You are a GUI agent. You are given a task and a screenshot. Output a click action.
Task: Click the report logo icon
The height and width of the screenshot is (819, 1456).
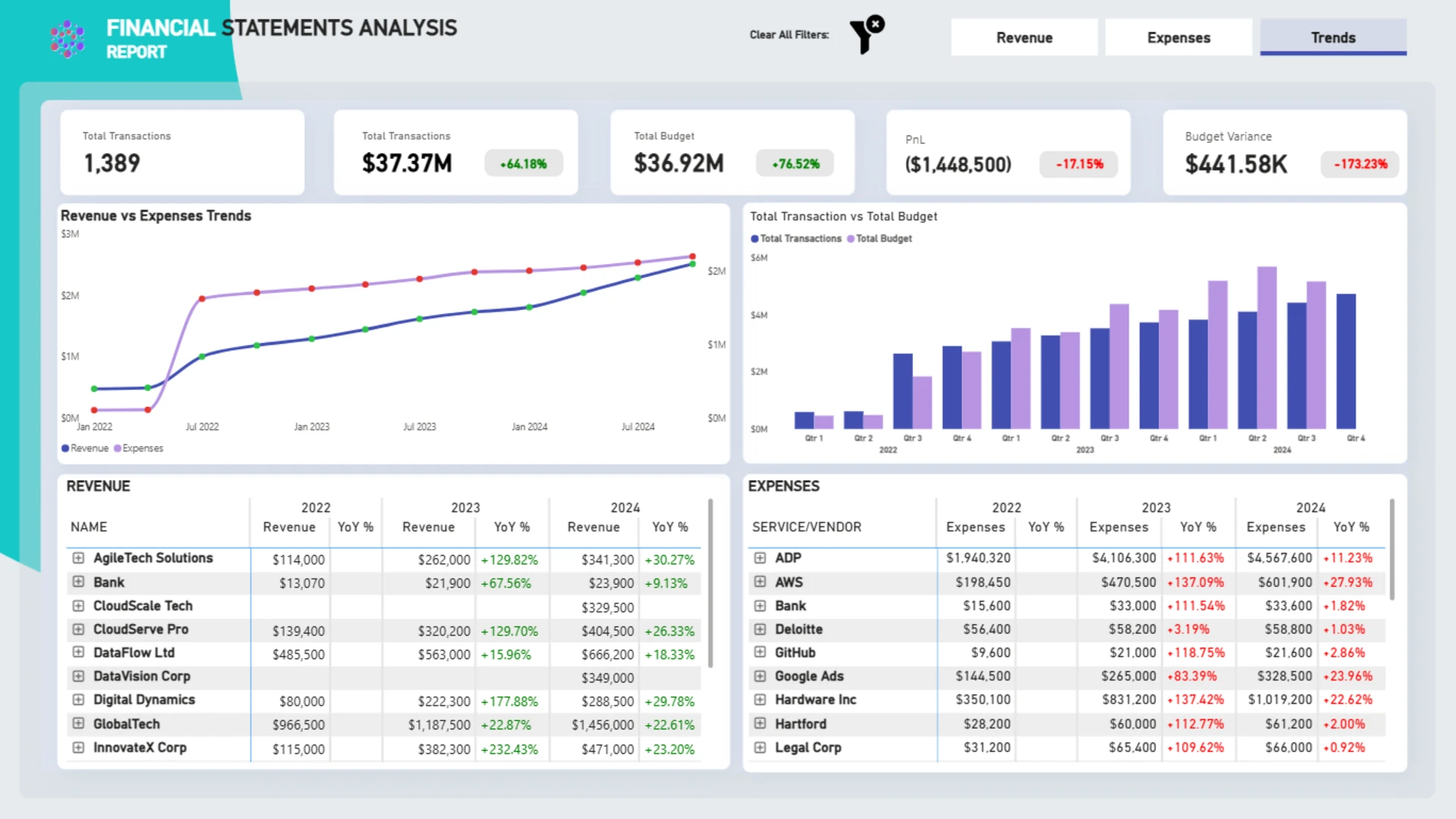pyautogui.click(x=67, y=39)
